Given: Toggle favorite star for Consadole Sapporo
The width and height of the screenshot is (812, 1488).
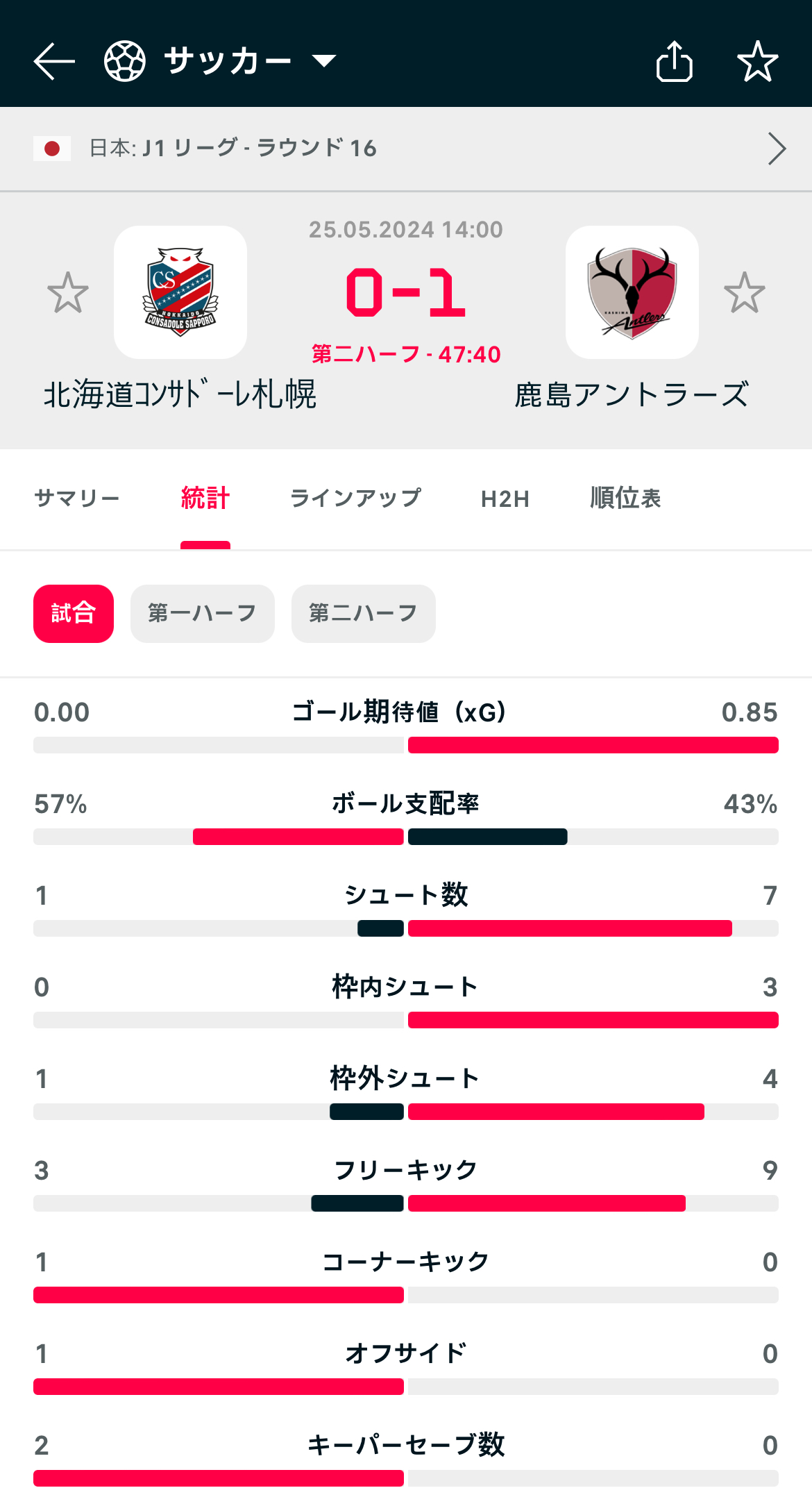Looking at the screenshot, I should (x=68, y=292).
